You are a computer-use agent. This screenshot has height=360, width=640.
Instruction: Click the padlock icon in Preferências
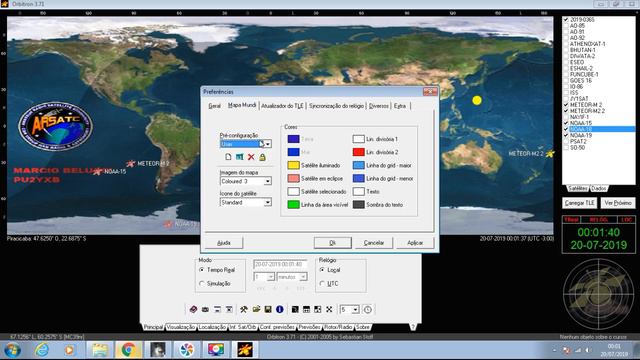262,157
